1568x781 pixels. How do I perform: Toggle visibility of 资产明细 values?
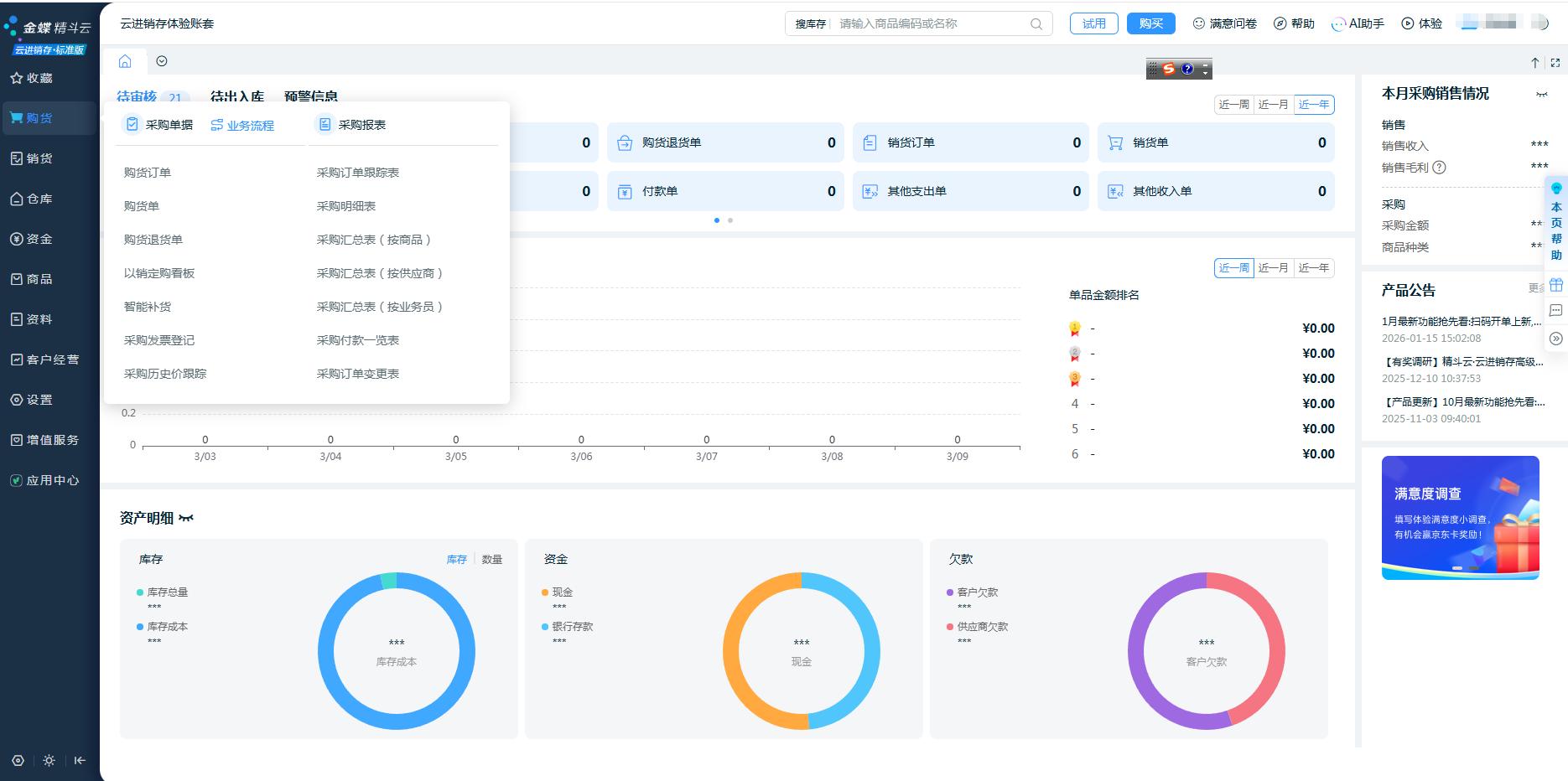[x=186, y=518]
